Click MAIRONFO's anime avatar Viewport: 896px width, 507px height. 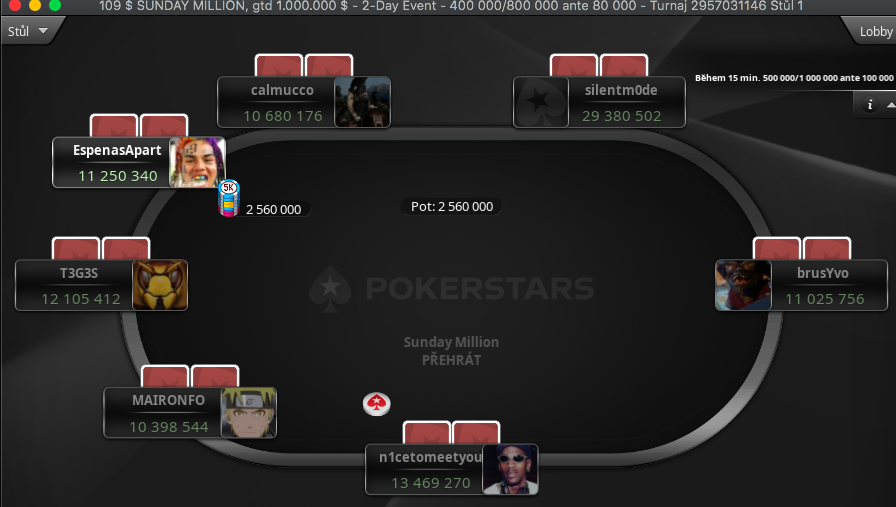249,413
